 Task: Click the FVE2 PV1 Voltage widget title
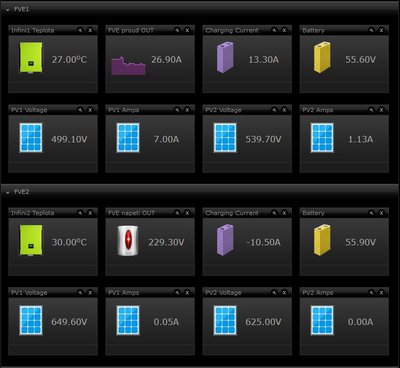click(x=29, y=293)
